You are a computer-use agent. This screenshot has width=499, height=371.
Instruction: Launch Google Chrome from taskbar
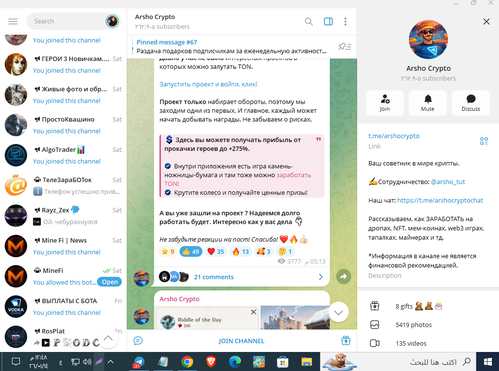point(187,362)
